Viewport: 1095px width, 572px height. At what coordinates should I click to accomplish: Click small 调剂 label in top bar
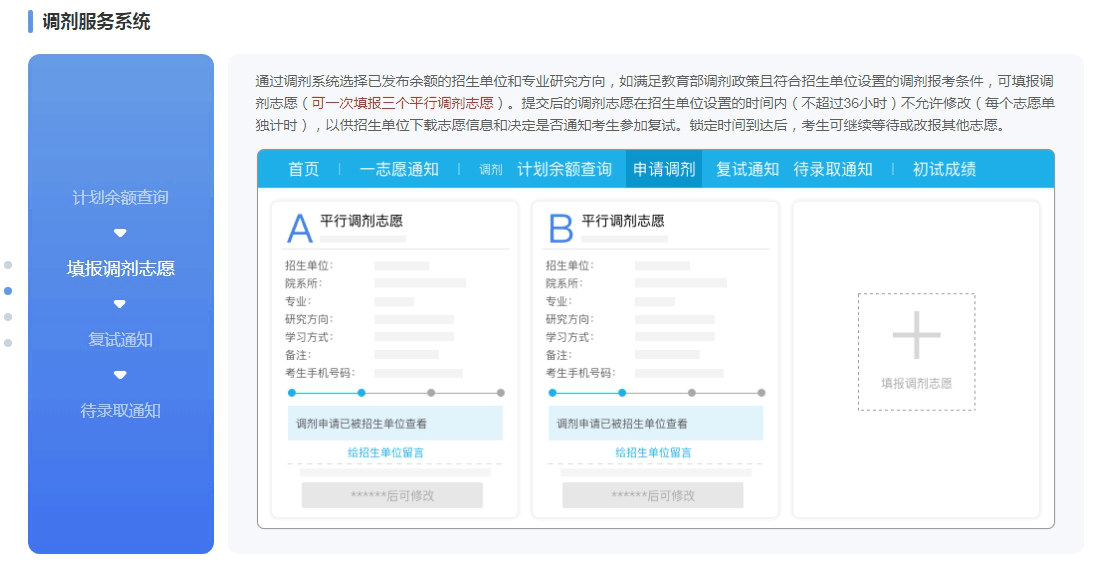[491, 170]
